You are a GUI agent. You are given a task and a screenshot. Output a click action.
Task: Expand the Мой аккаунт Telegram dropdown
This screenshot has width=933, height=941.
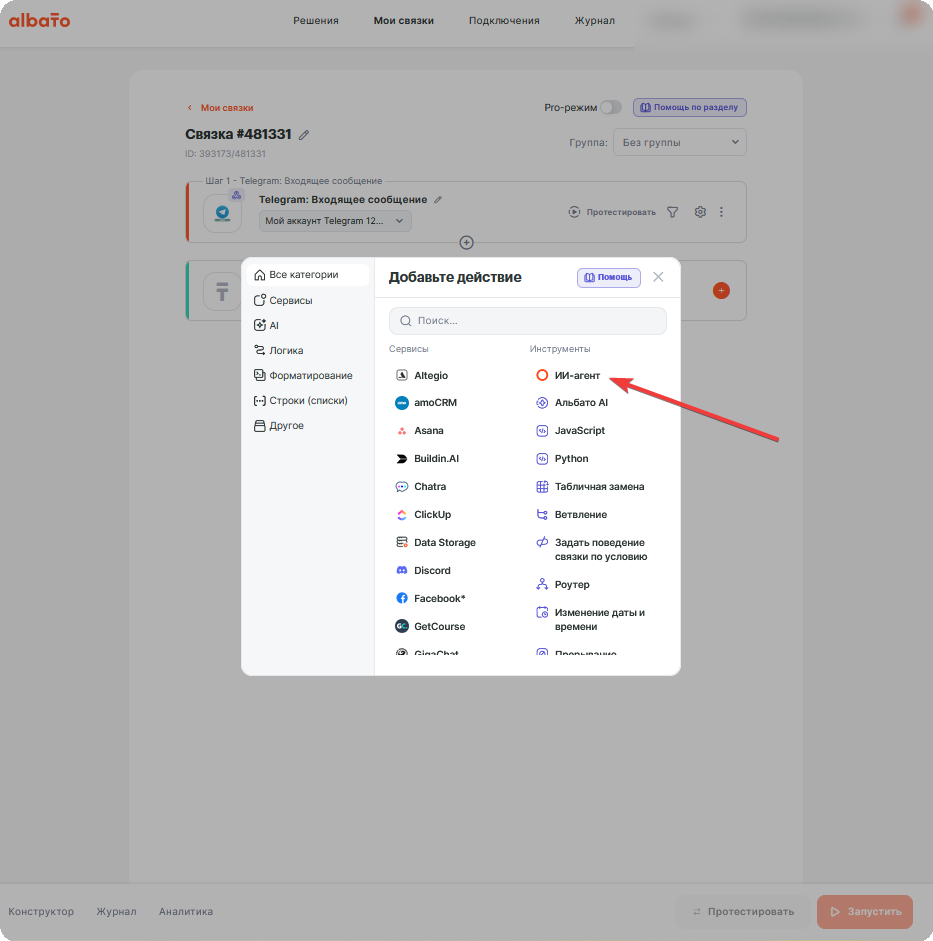click(x=335, y=221)
